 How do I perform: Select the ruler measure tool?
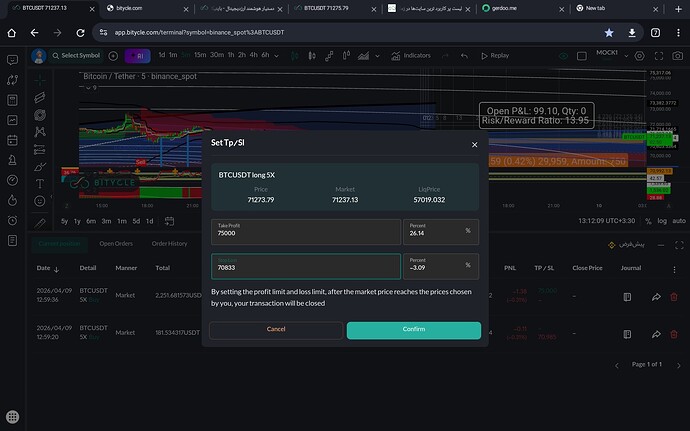40,223
